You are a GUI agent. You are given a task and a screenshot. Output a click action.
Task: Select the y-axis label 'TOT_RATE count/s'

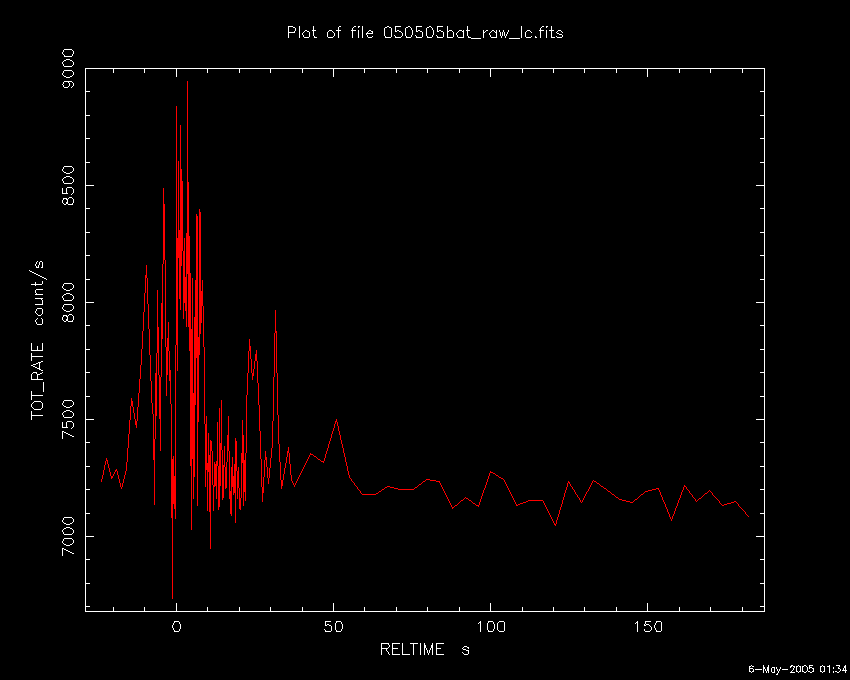(x=37, y=340)
